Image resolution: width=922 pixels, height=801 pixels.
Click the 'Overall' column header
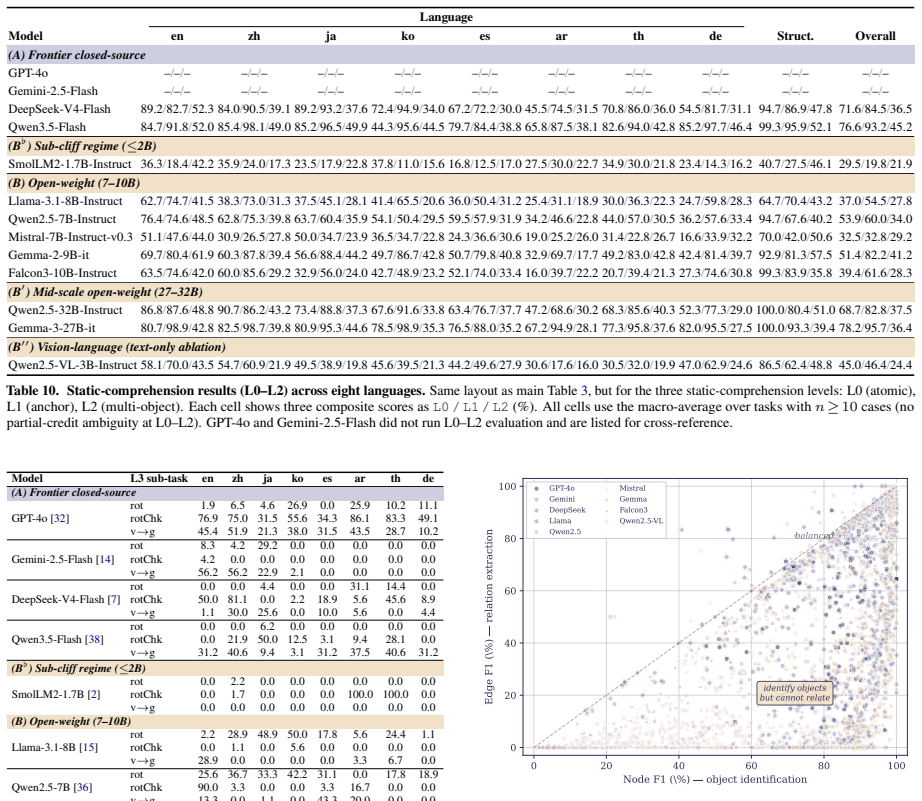[x=875, y=36]
